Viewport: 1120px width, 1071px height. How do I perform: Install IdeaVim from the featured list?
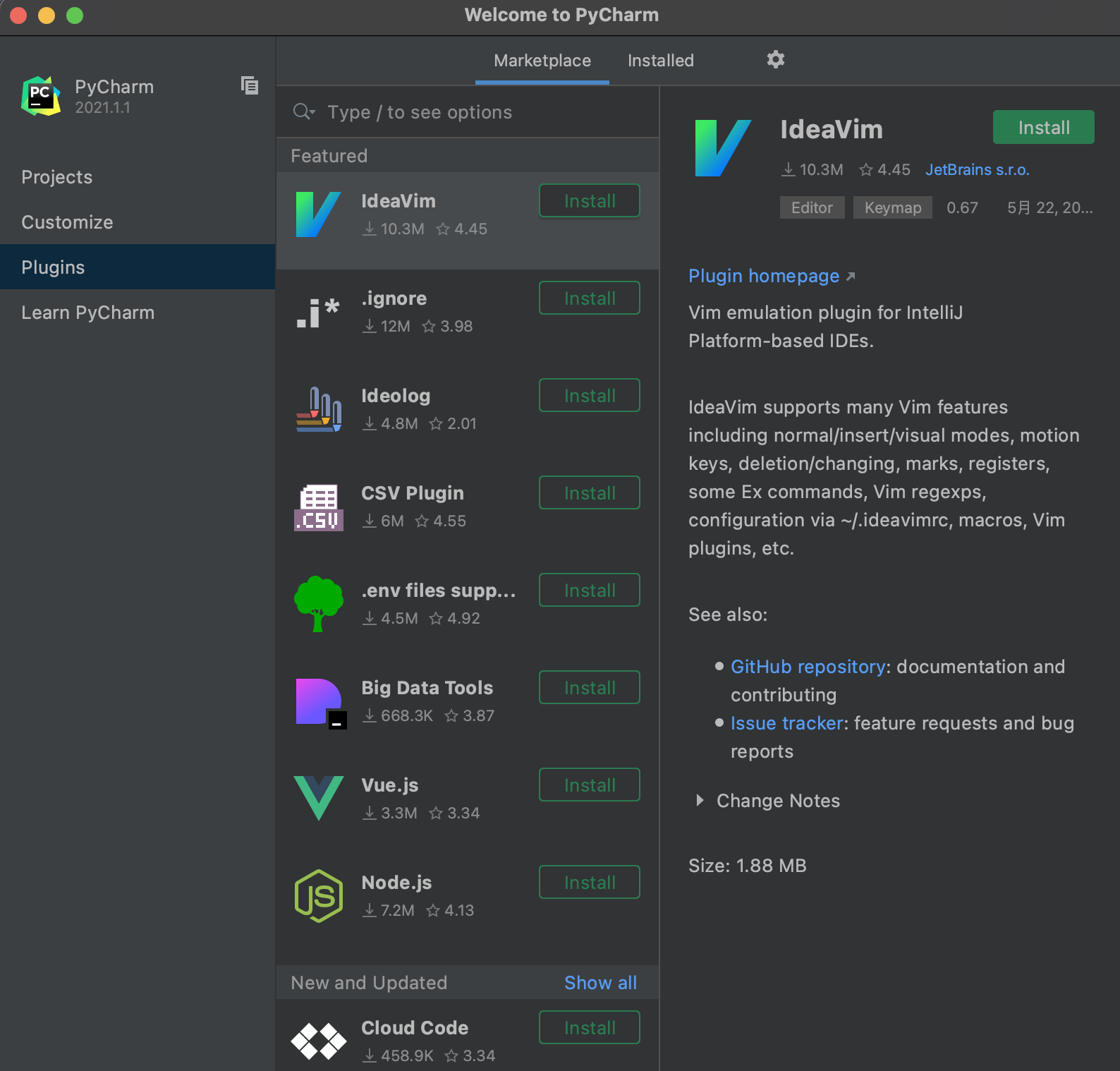coord(590,201)
